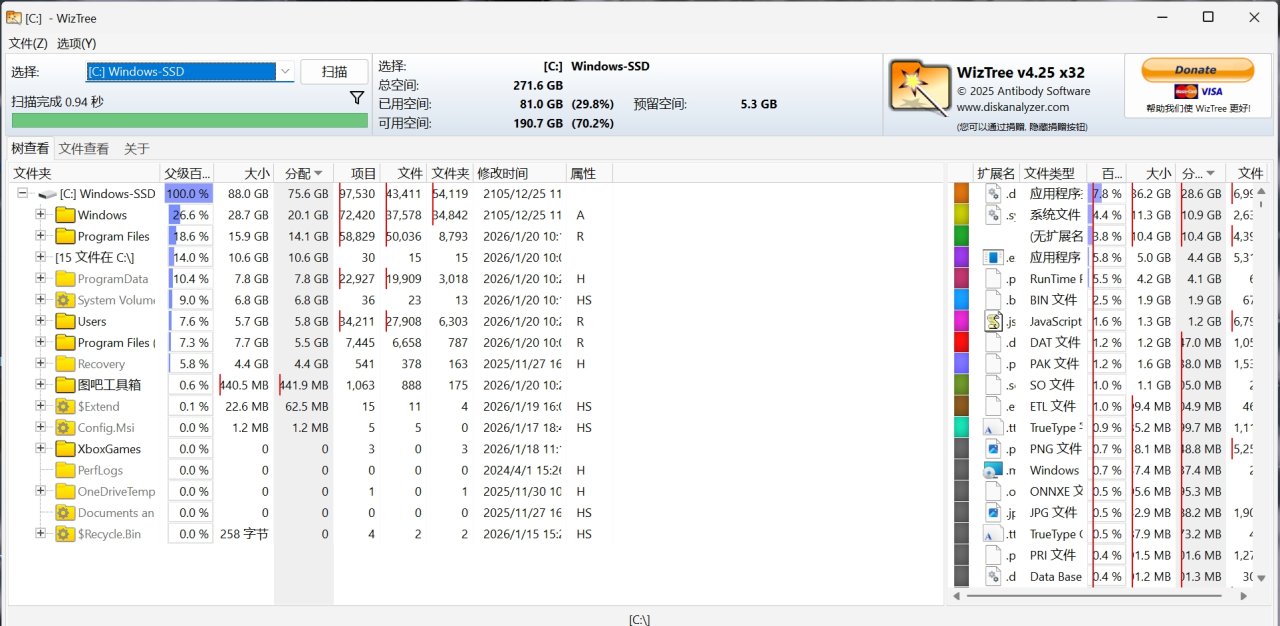Expand the Recovery folder node
This screenshot has width=1280, height=626.
tap(40, 364)
